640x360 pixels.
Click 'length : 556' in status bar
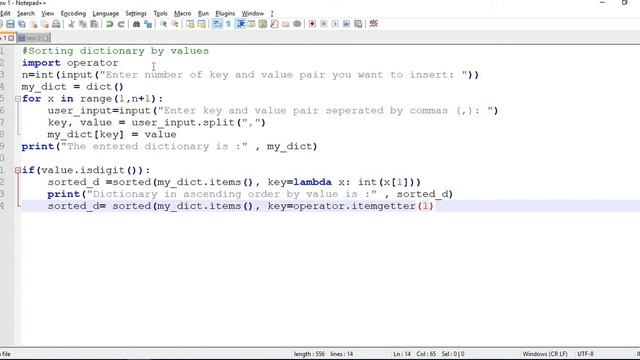pos(309,354)
